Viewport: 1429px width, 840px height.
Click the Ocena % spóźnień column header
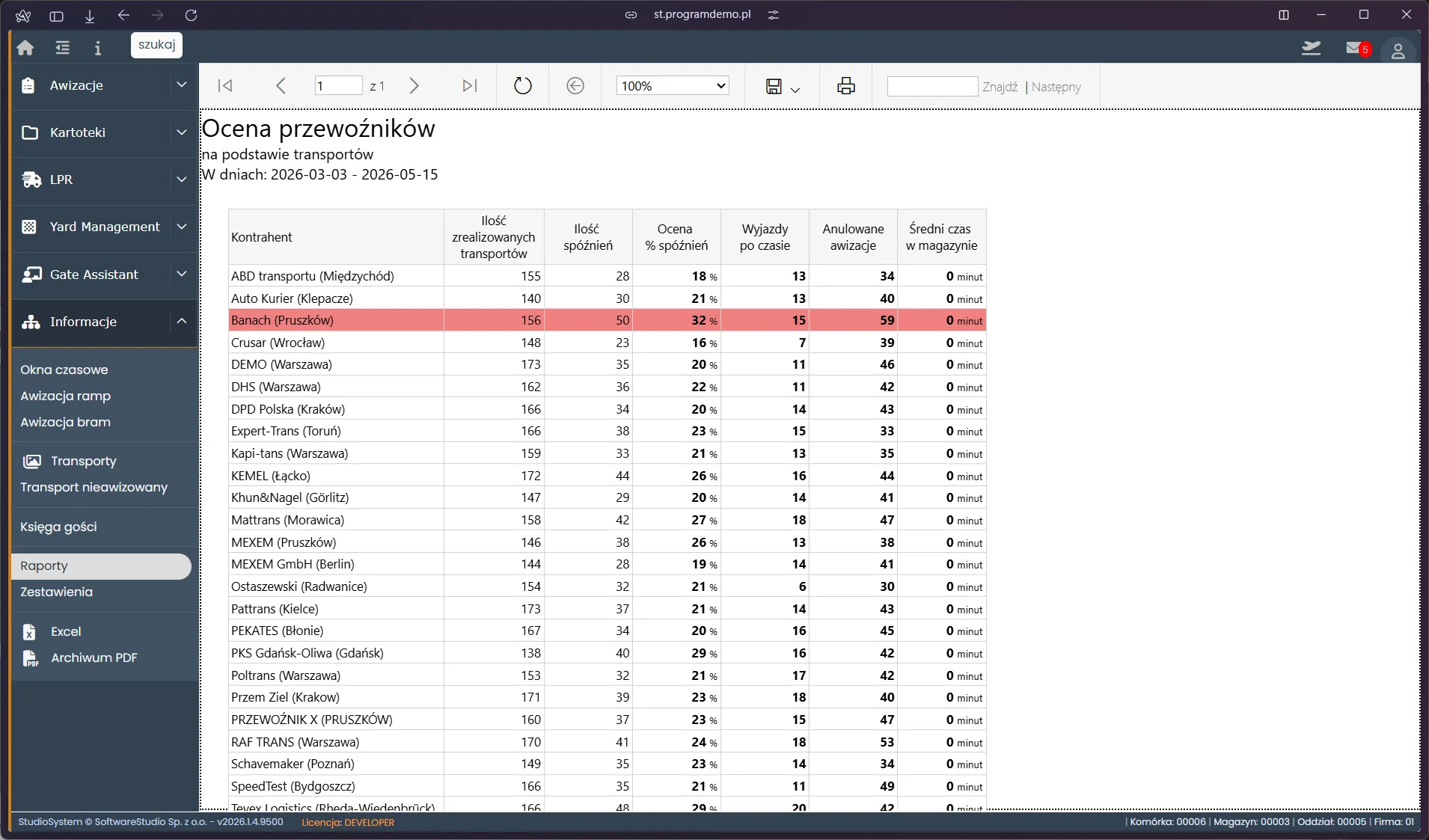click(x=676, y=237)
